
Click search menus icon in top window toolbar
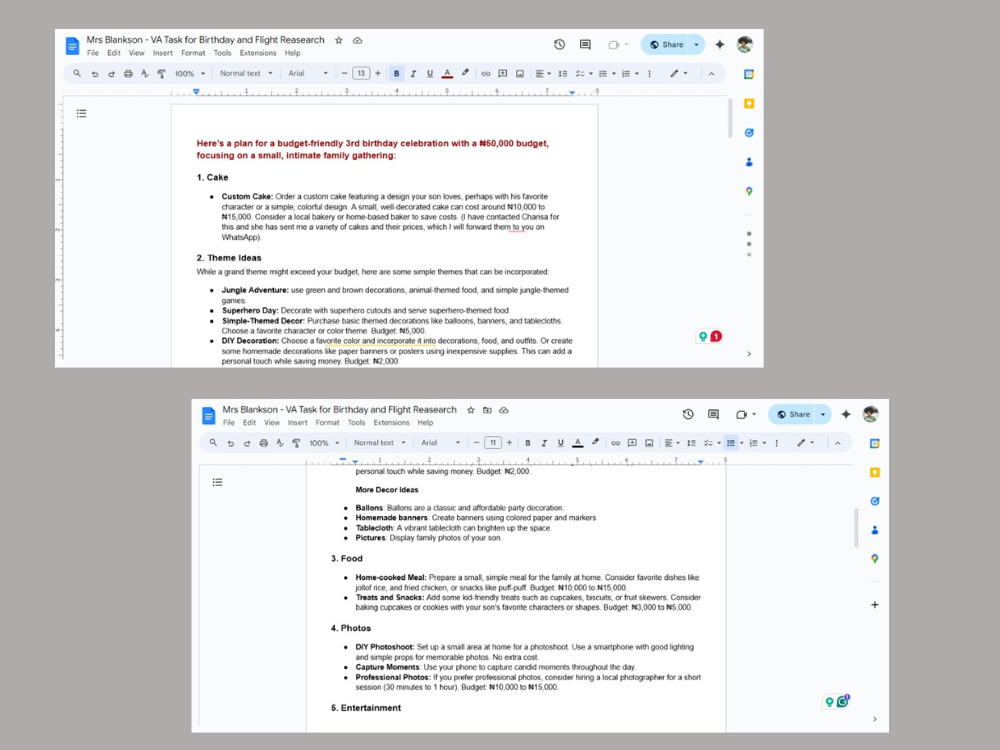point(77,73)
